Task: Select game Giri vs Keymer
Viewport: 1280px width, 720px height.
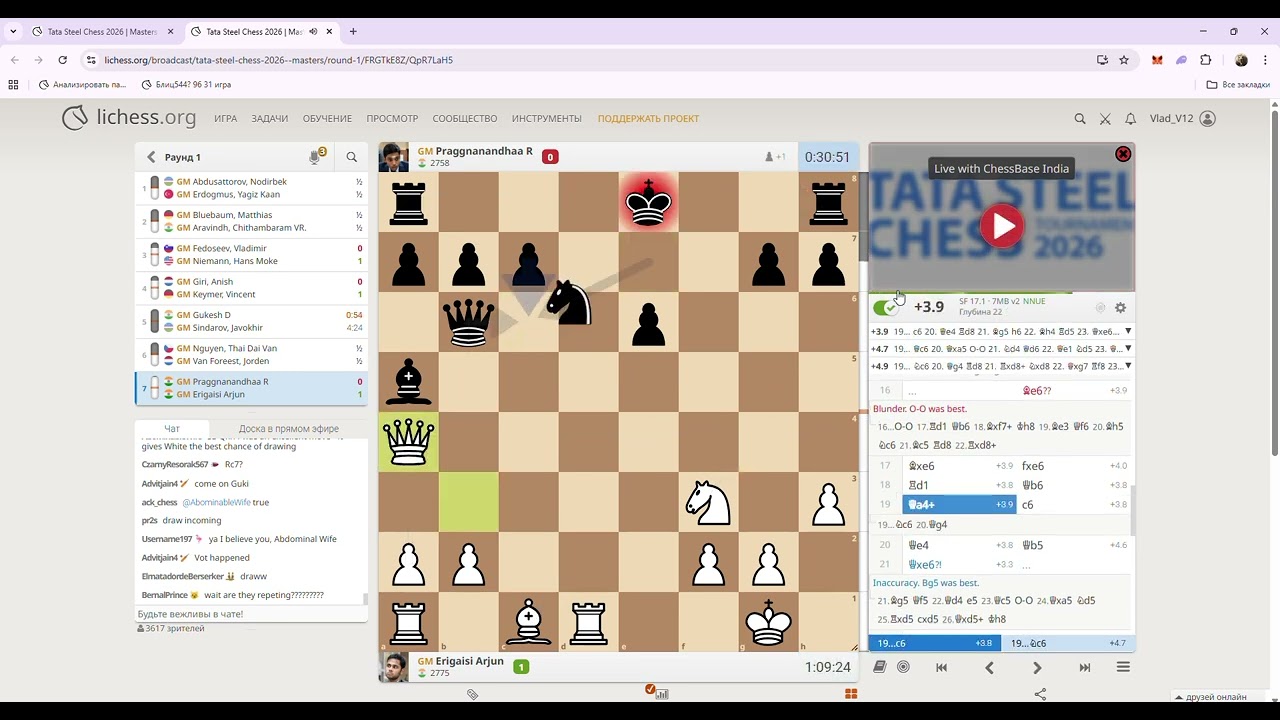Action: pos(251,288)
